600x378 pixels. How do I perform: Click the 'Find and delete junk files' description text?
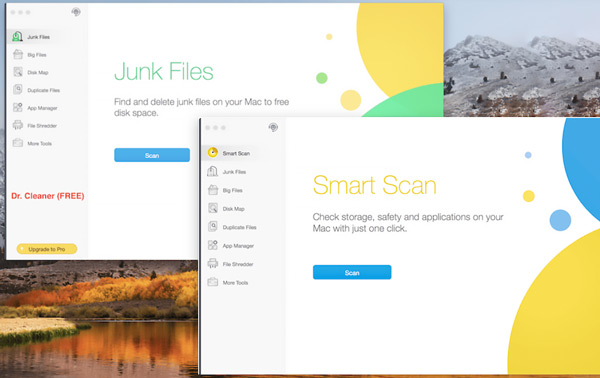(x=202, y=107)
